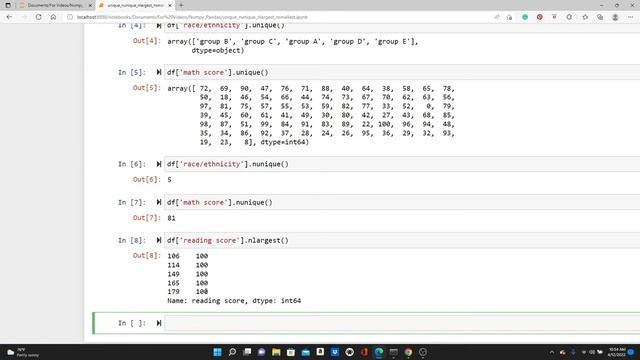Click 'Name: reading score, dtype: int64' output text
The width and height of the screenshot is (640, 360).
[x=234, y=301]
